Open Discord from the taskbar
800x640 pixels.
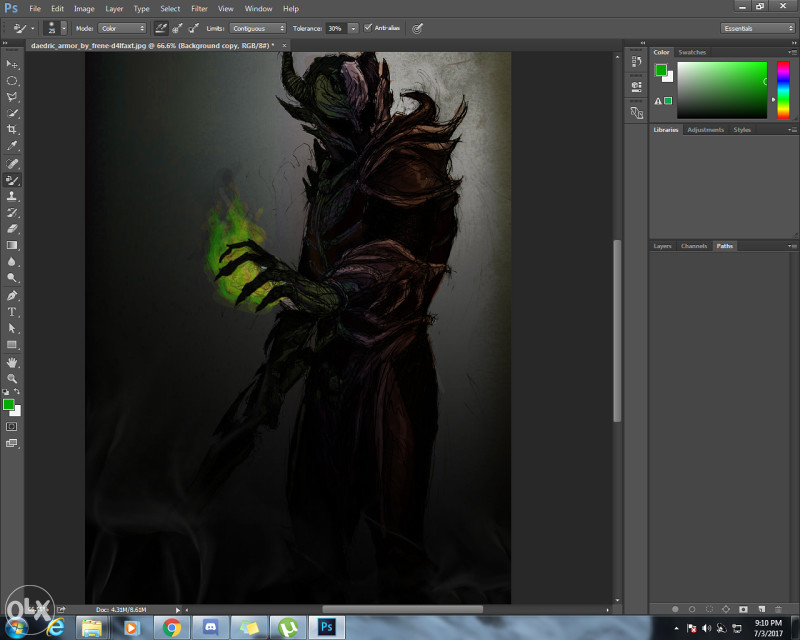point(210,627)
